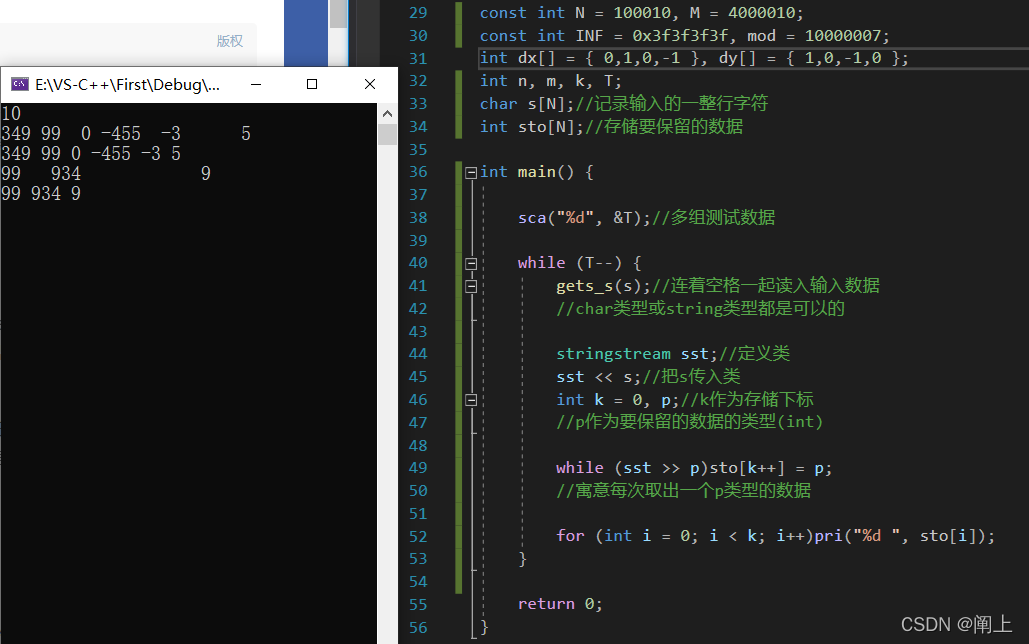Click the console vertical scrollbar thumb
This screenshot has width=1029, height=644.
pyautogui.click(x=387, y=134)
